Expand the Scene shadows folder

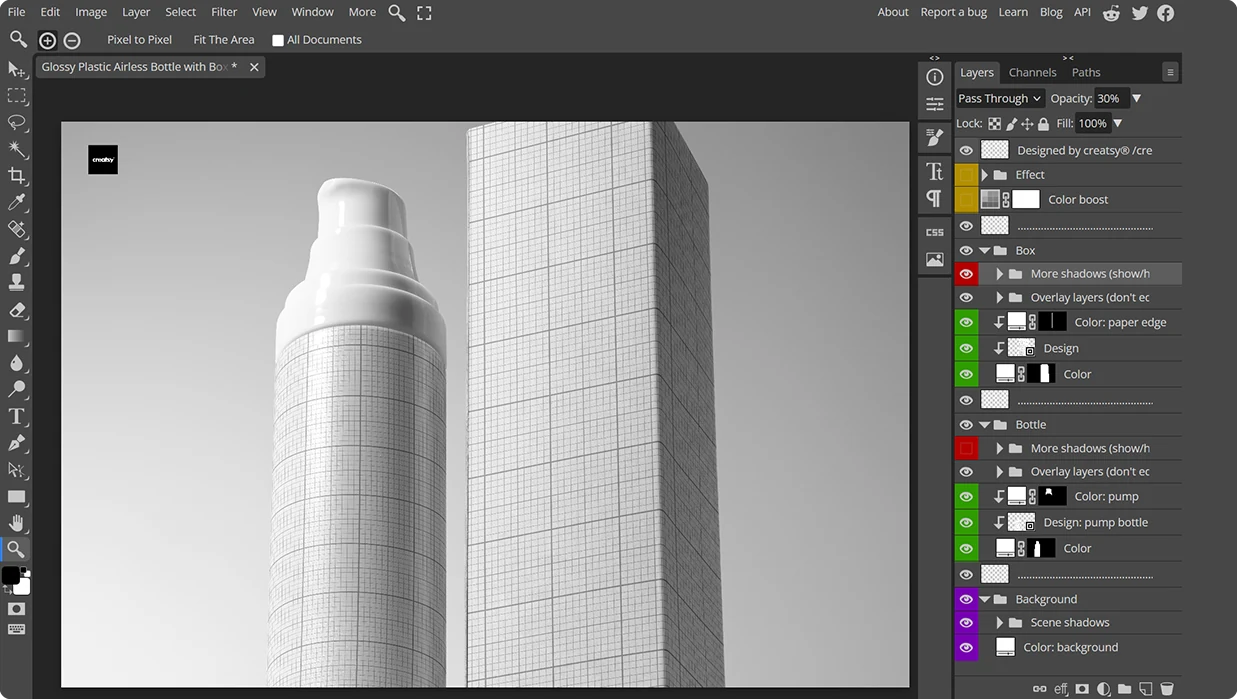[999, 623]
